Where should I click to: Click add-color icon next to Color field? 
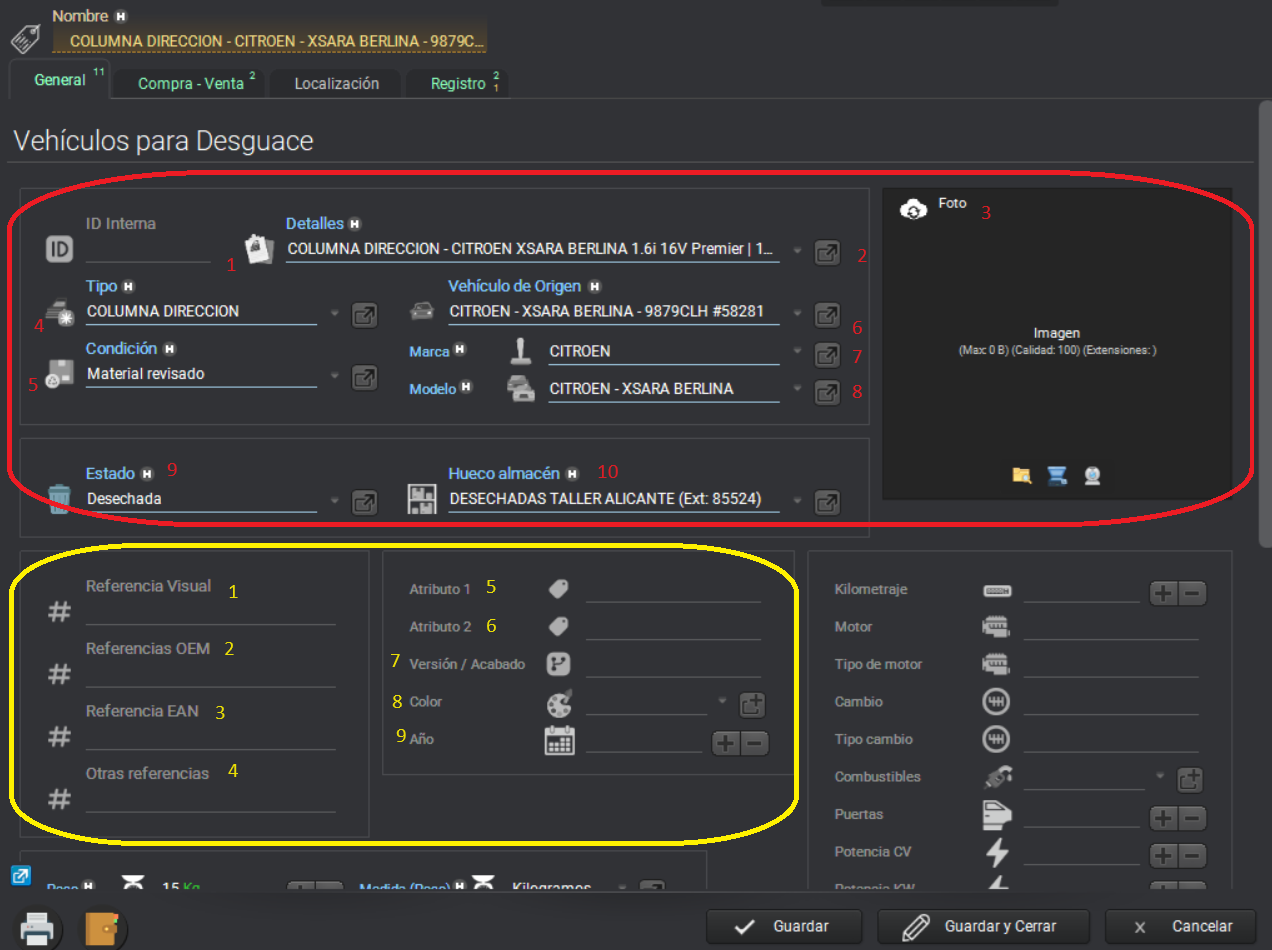tap(752, 704)
